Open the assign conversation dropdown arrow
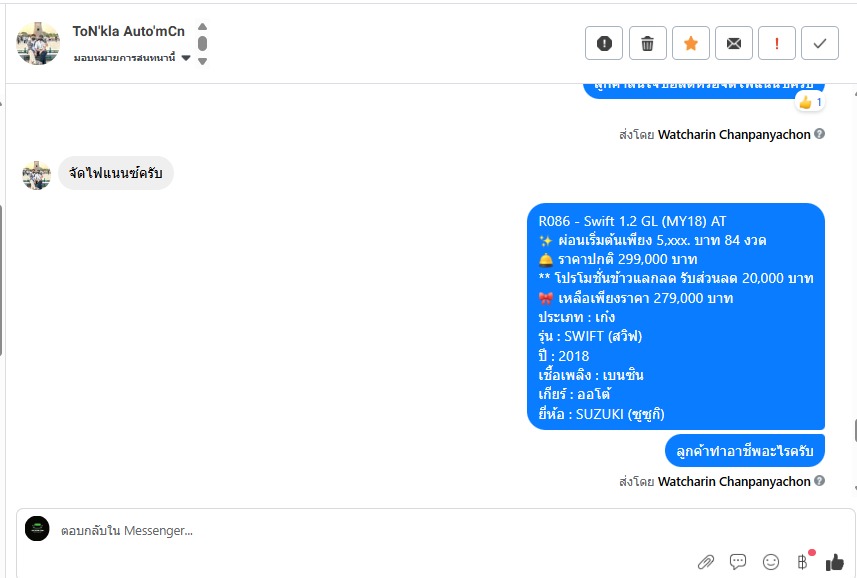This screenshot has height=578, width=857. 186,58
